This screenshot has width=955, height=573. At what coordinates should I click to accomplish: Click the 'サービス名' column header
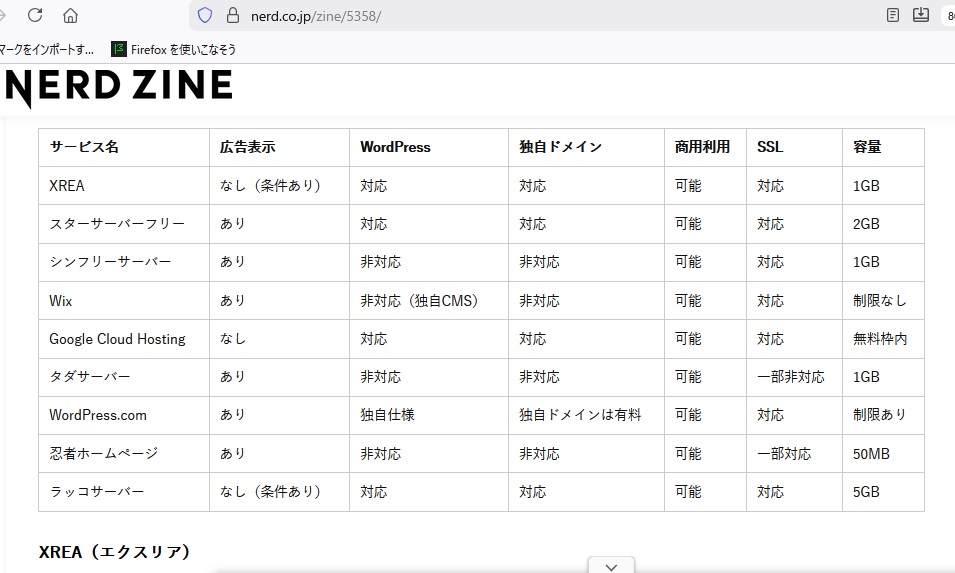(84, 147)
